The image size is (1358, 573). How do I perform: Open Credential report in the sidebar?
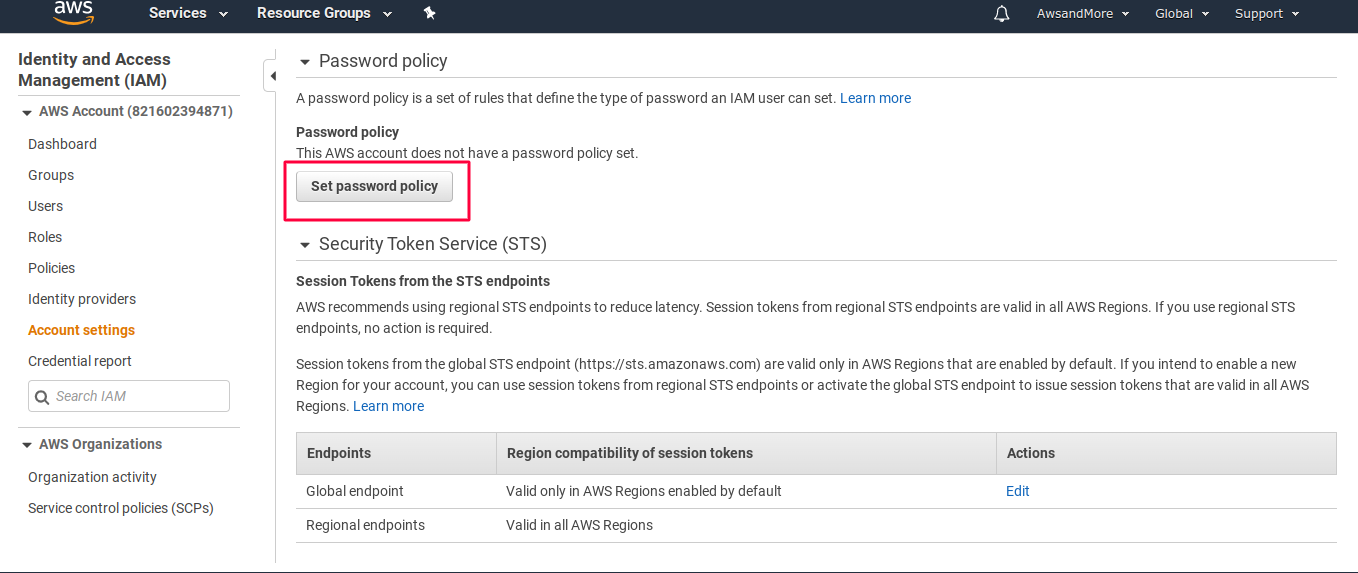coord(80,361)
